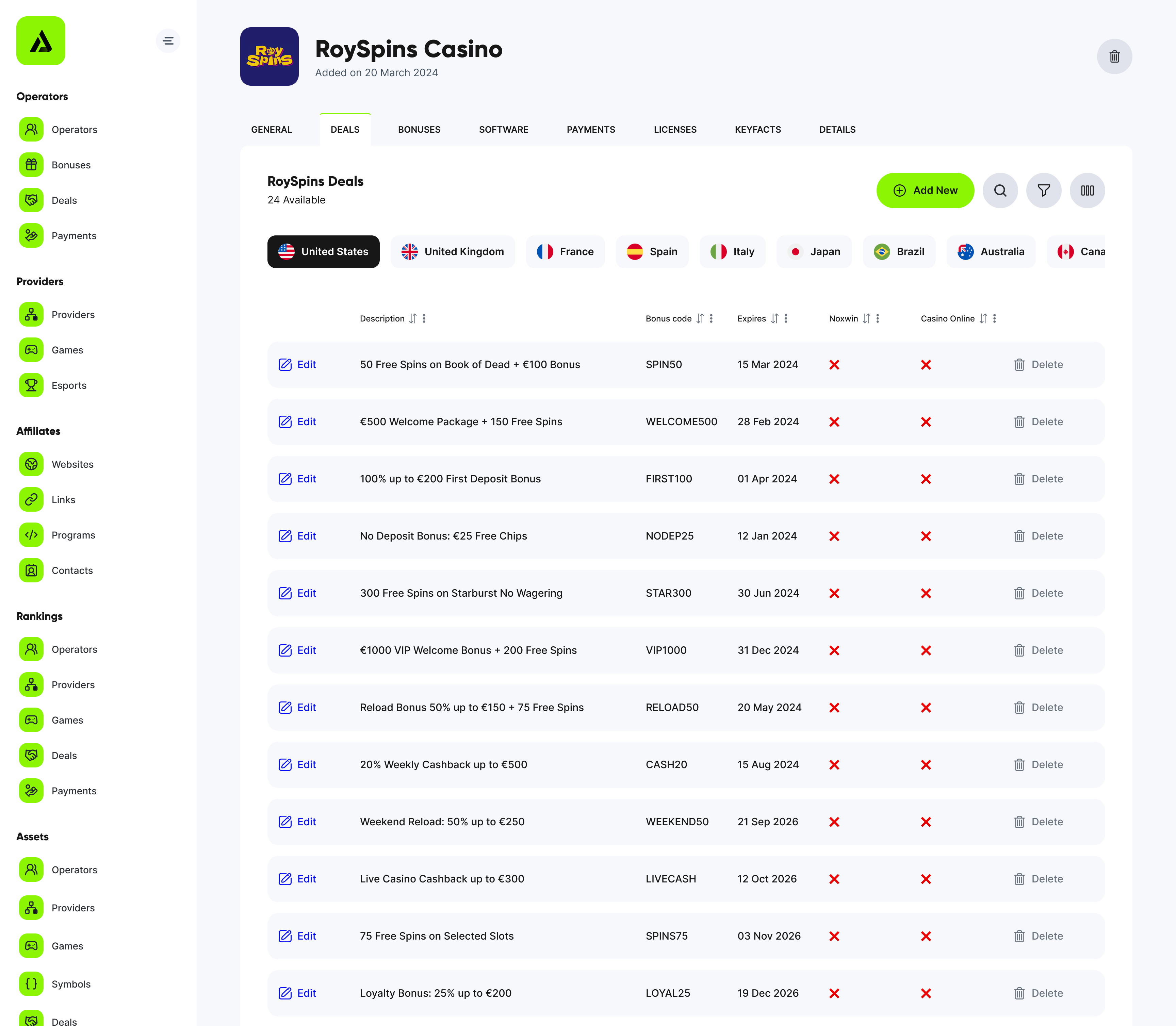
Task: Open Operators icon under Rankings section
Action: tap(31, 649)
